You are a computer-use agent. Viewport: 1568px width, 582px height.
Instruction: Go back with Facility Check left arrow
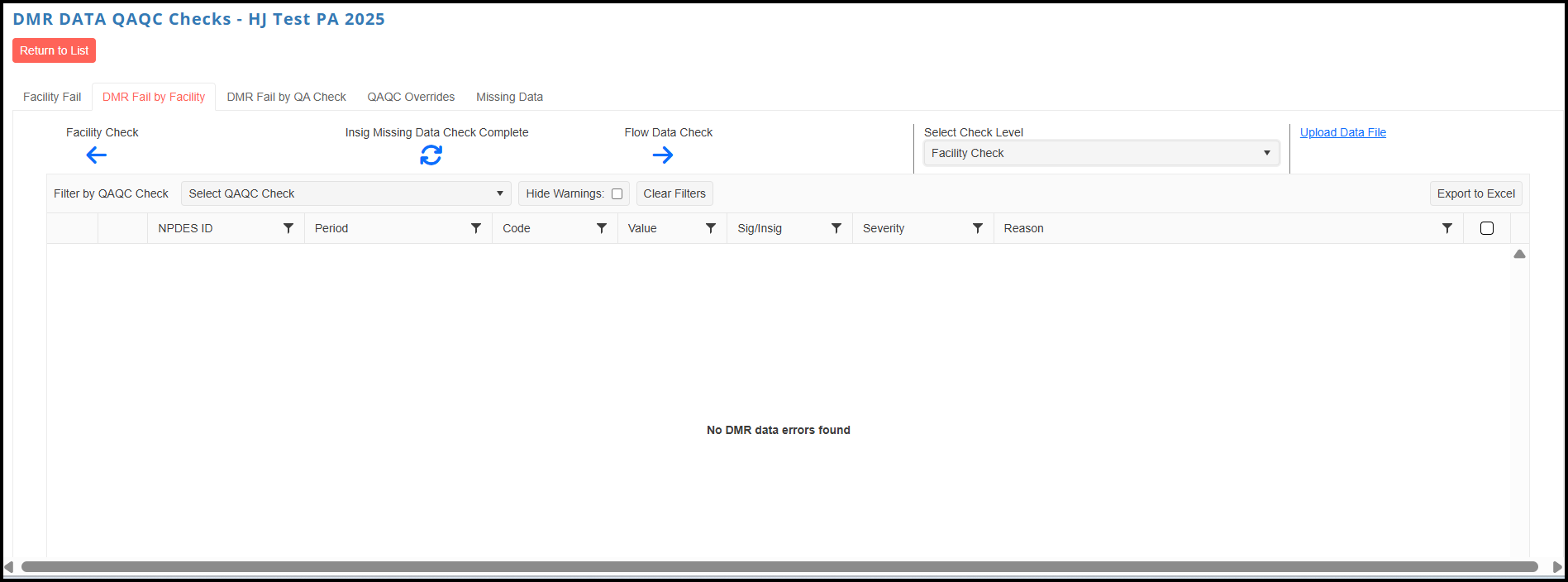[97, 155]
